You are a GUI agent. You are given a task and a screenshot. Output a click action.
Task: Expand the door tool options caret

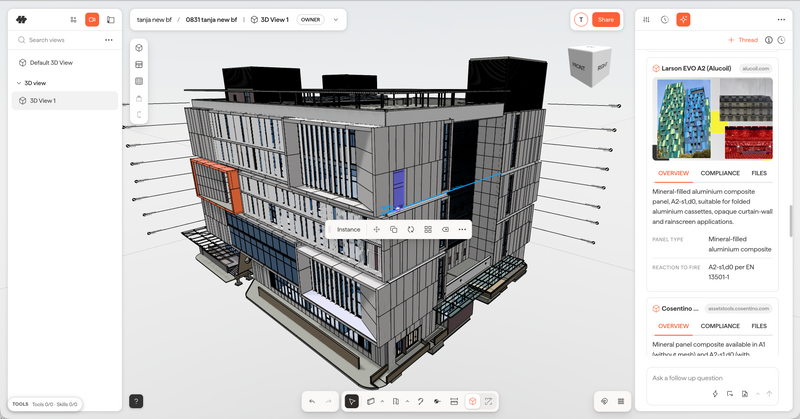coord(407,402)
